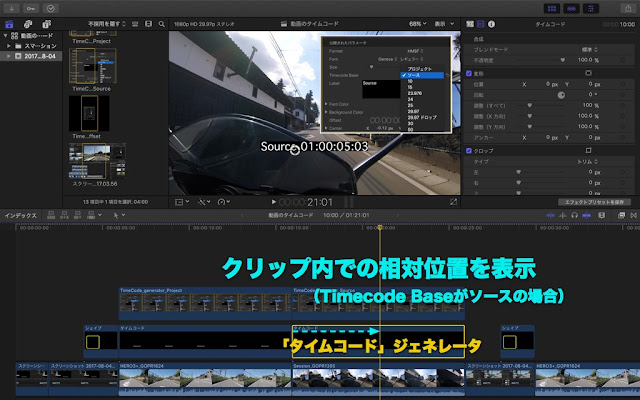
Task: Click the インデックス index button
Action: [x=20, y=215]
